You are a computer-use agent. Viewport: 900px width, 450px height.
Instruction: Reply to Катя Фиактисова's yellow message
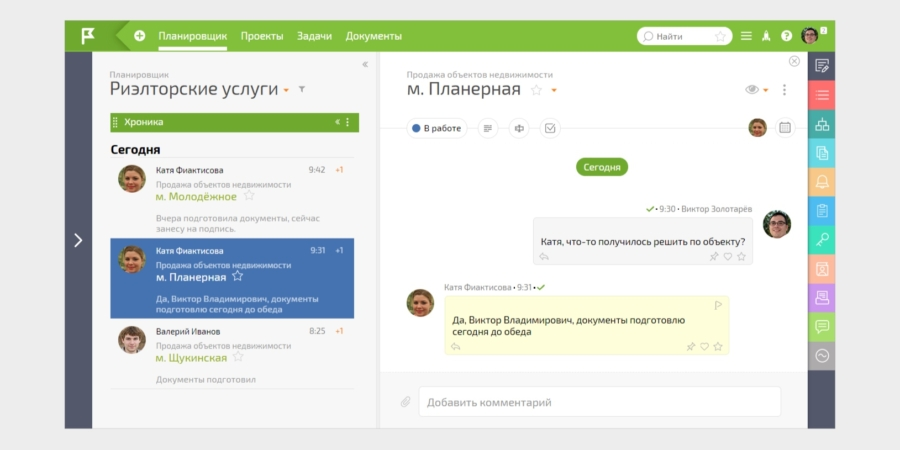(x=456, y=347)
